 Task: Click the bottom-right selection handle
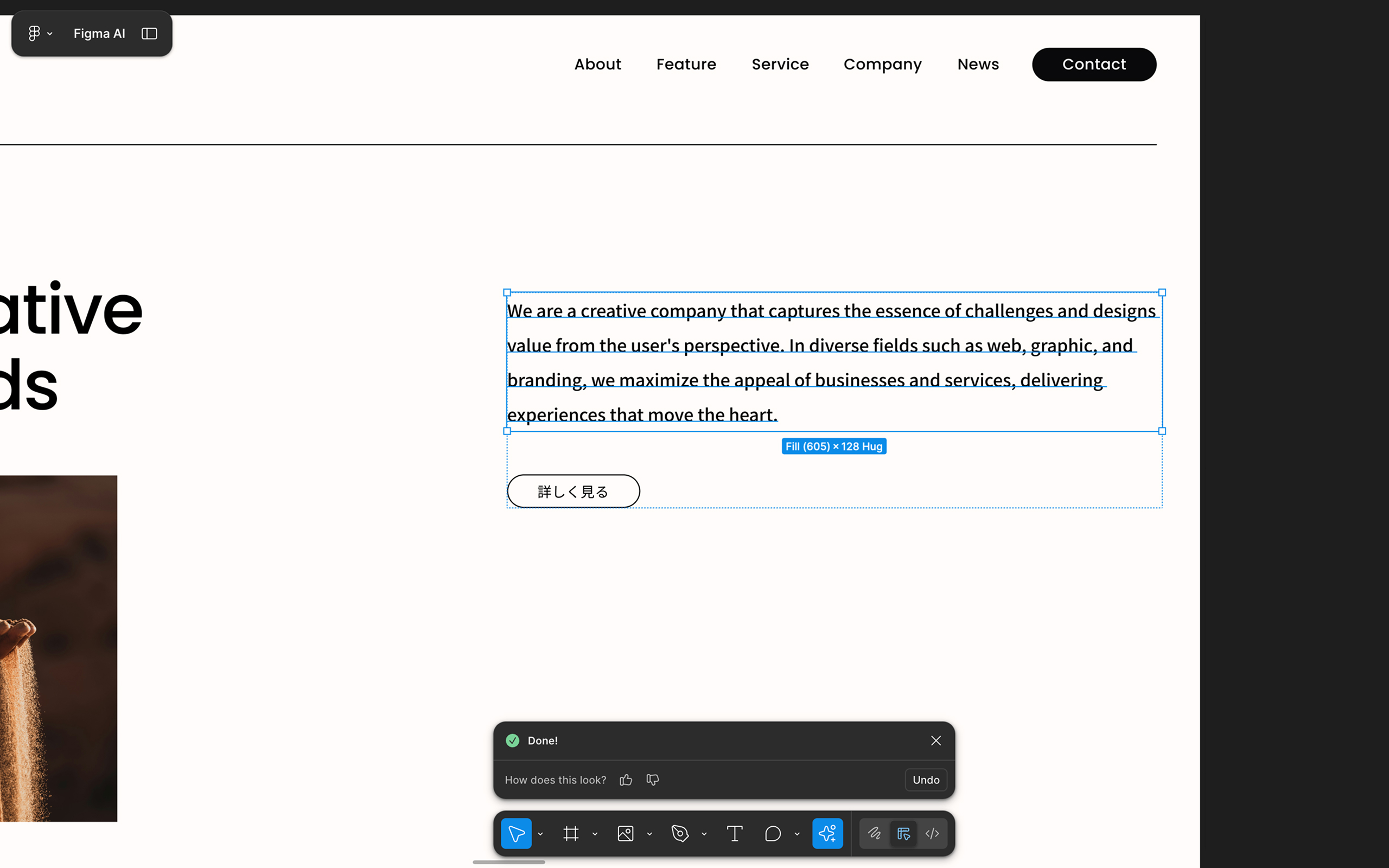click(1162, 431)
